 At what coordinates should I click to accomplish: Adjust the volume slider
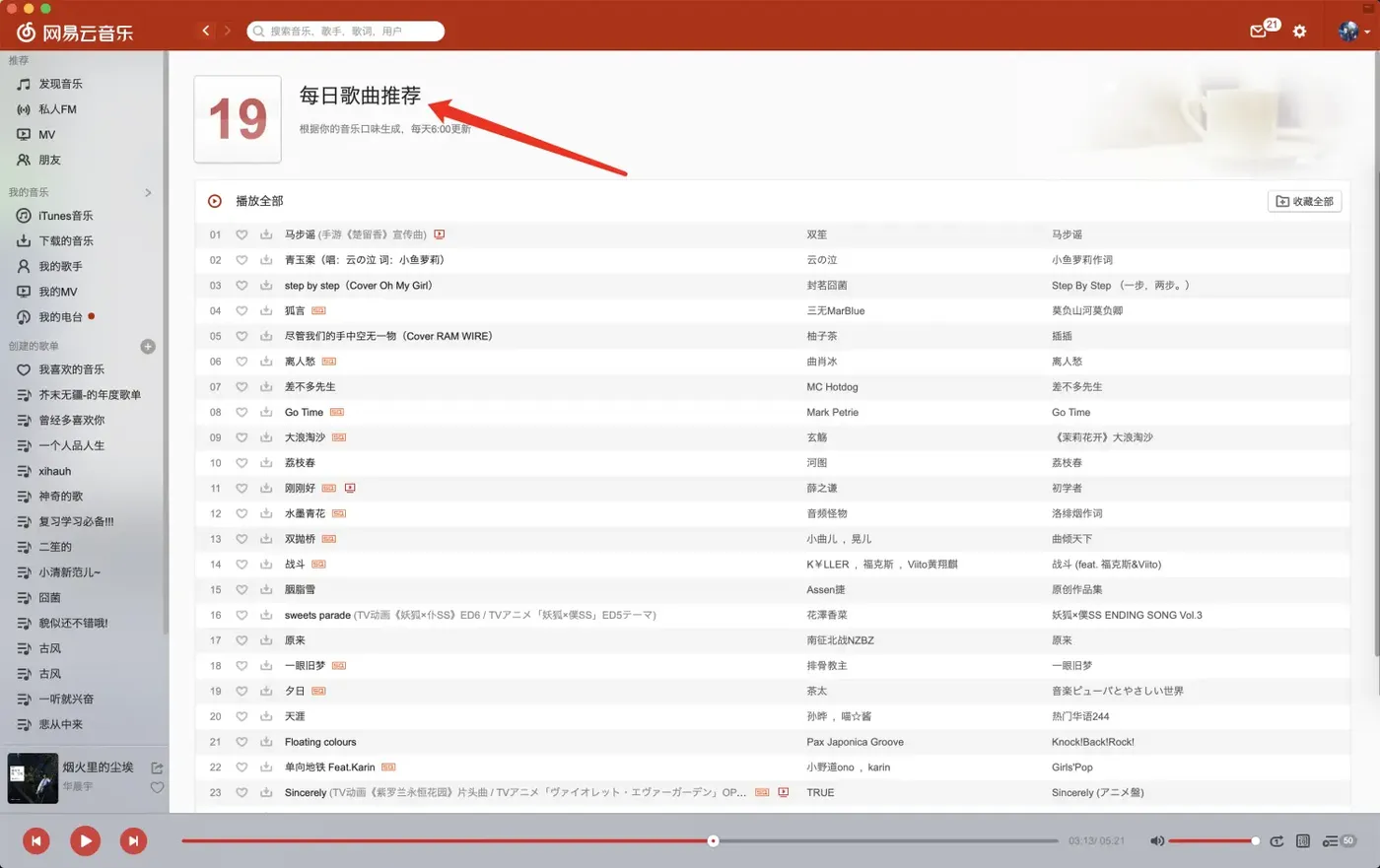pos(1214,841)
